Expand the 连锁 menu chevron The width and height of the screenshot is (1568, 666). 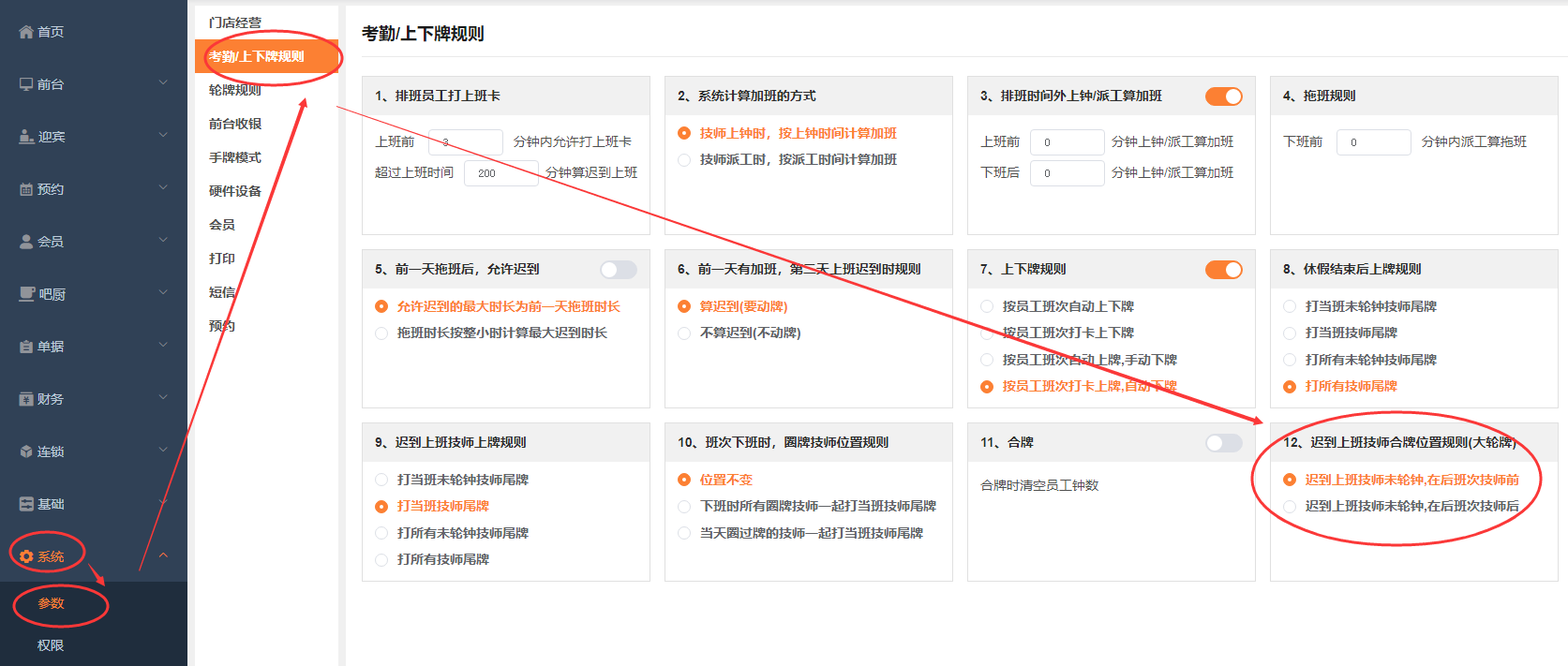pos(163,450)
